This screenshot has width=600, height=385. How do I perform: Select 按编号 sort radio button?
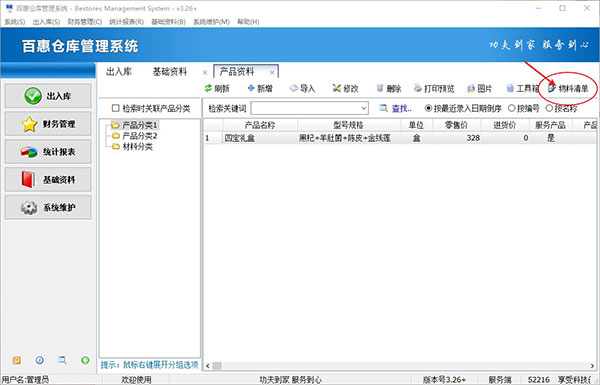512,108
